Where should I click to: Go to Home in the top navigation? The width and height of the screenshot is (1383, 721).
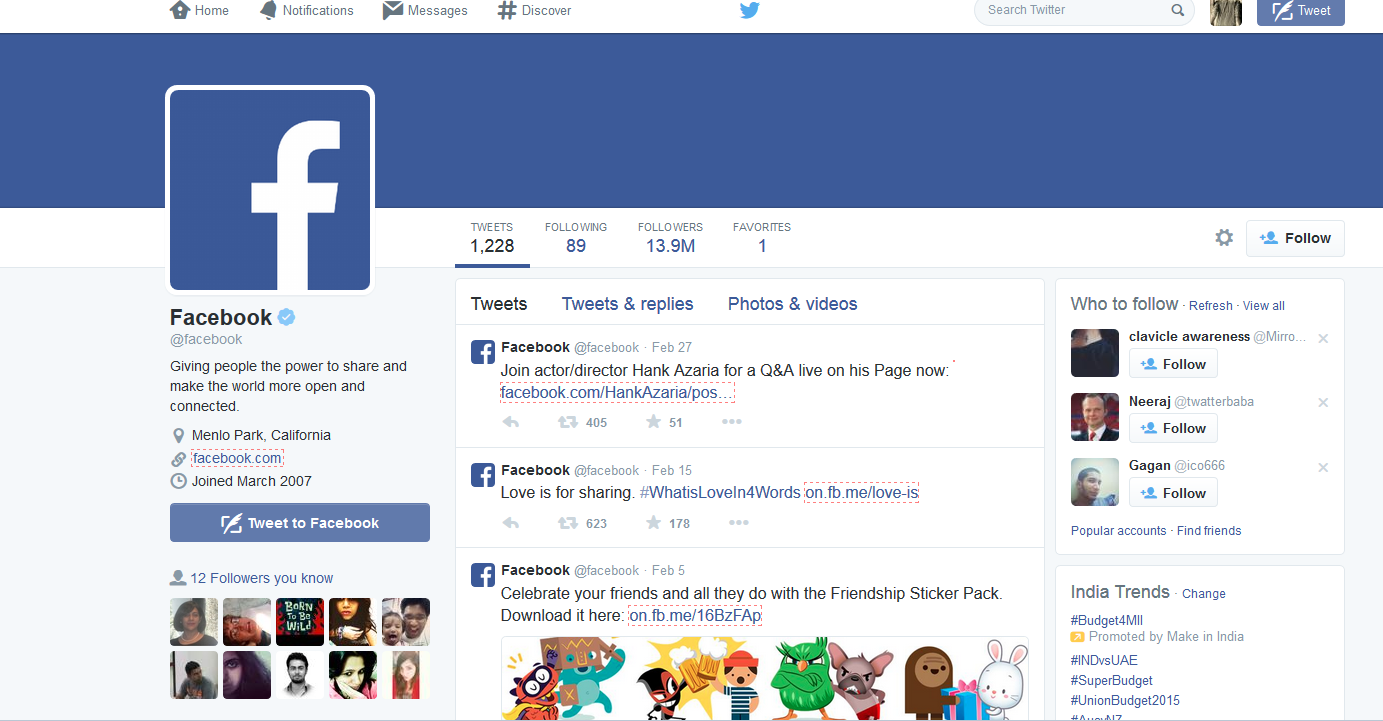200,11
